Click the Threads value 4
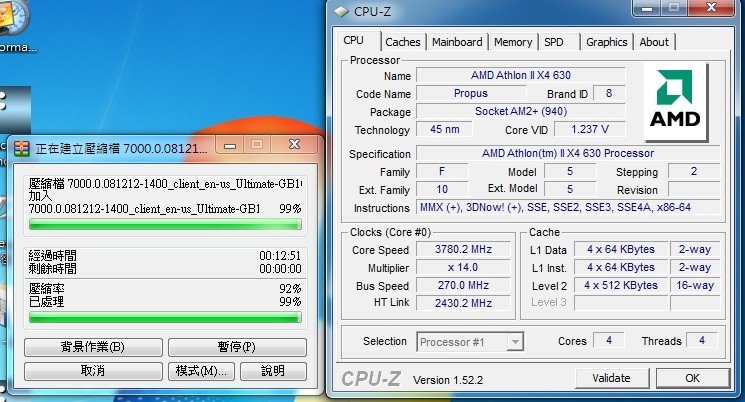This screenshot has height=402, width=745. coord(702,340)
